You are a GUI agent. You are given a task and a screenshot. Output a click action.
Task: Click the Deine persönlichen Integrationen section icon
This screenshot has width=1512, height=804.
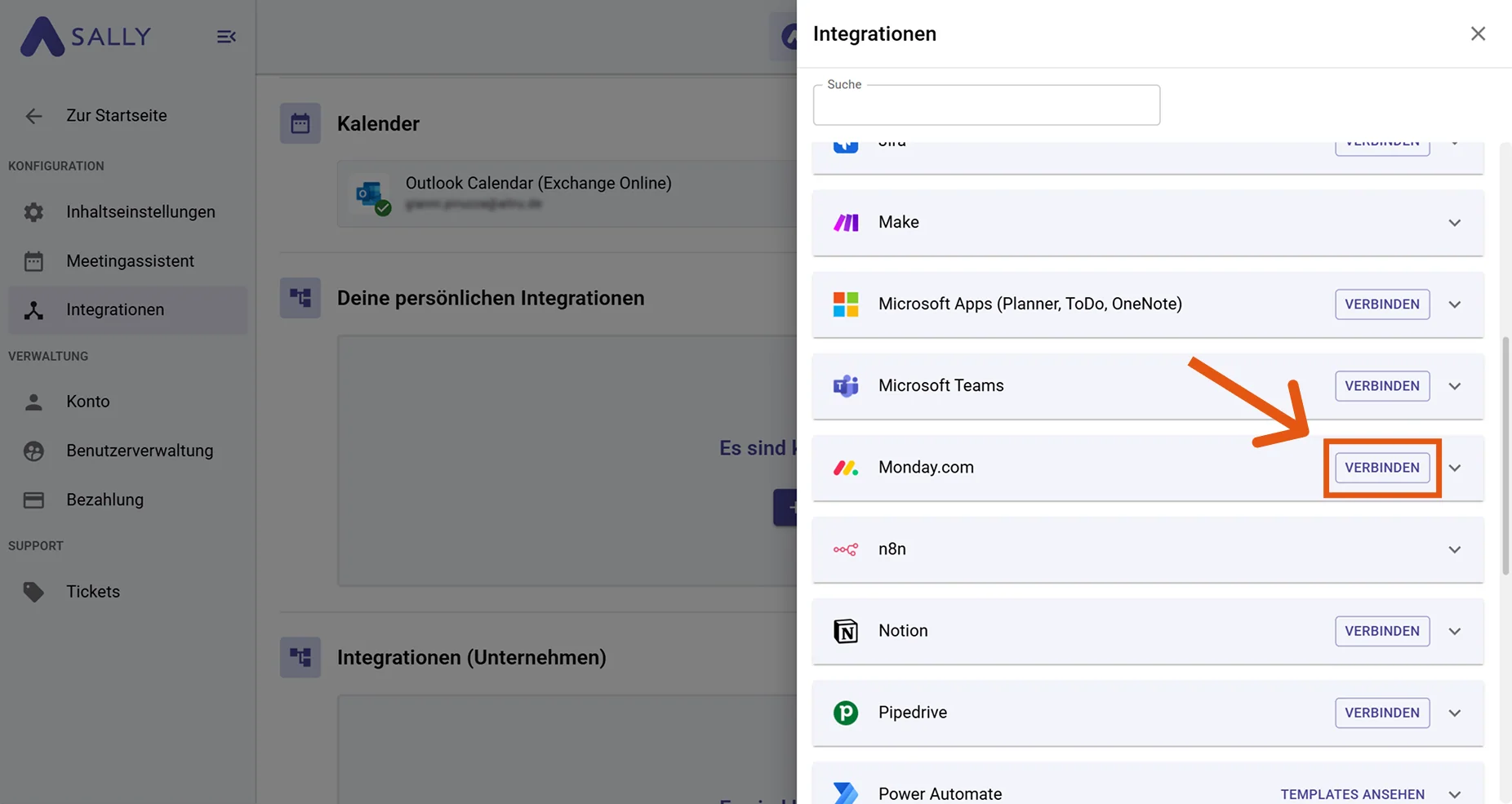pos(300,298)
